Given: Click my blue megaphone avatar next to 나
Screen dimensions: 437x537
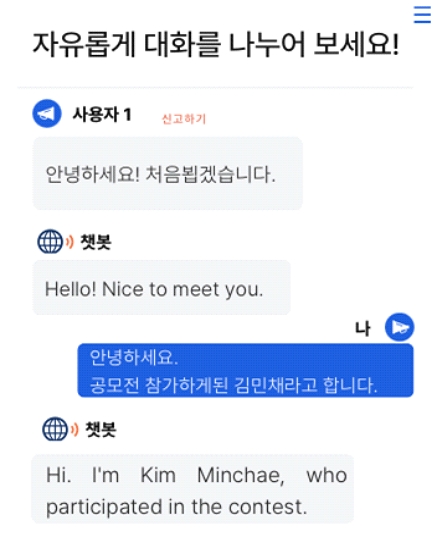Looking at the screenshot, I should [x=399, y=327].
